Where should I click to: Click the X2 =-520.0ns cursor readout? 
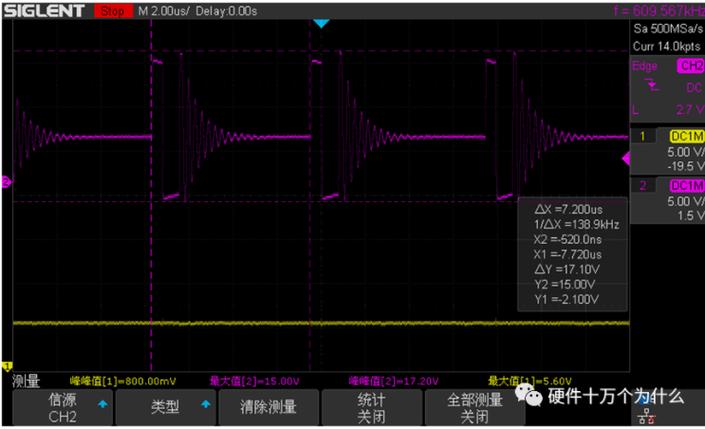[x=567, y=240]
